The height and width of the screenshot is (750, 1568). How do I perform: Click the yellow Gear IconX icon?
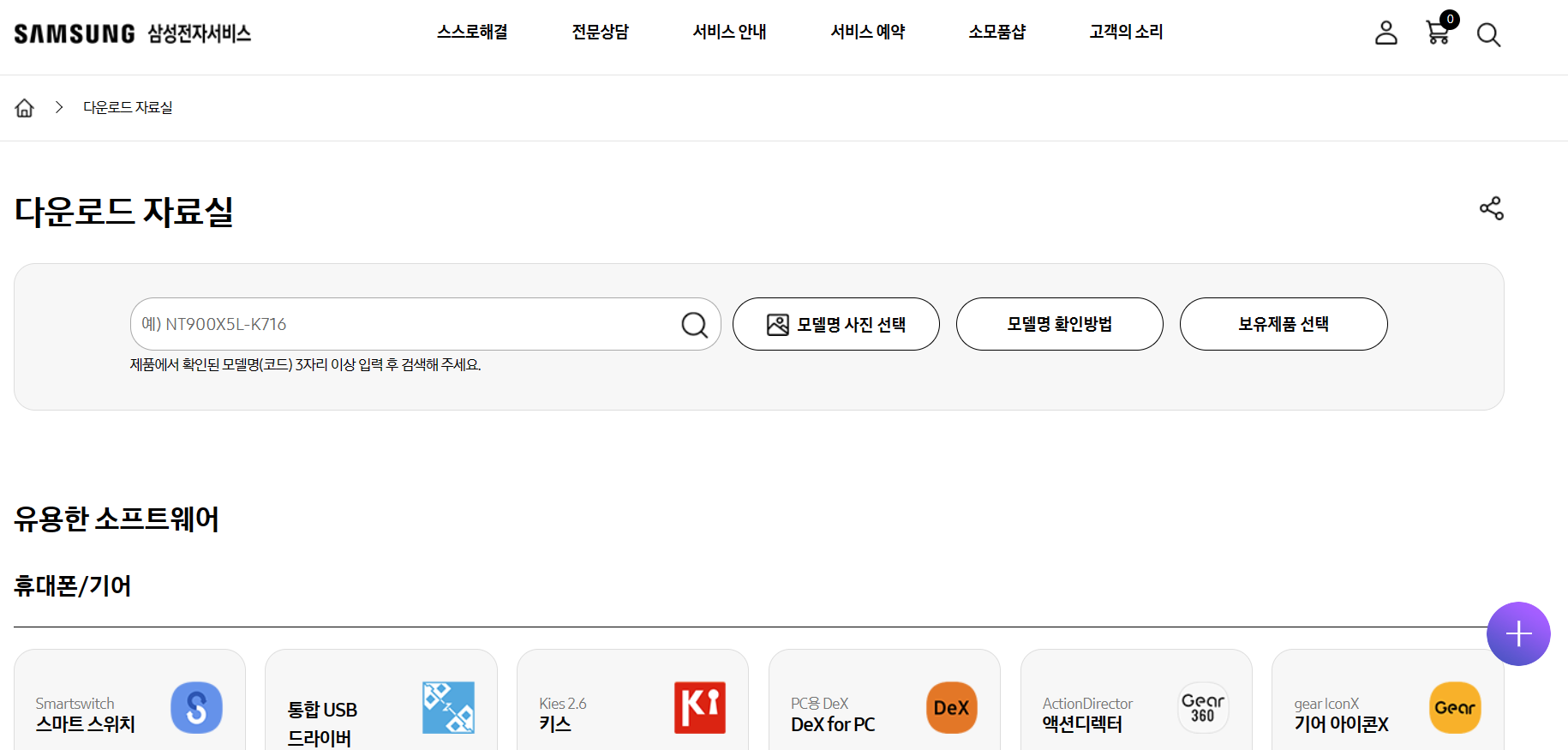click(1455, 708)
